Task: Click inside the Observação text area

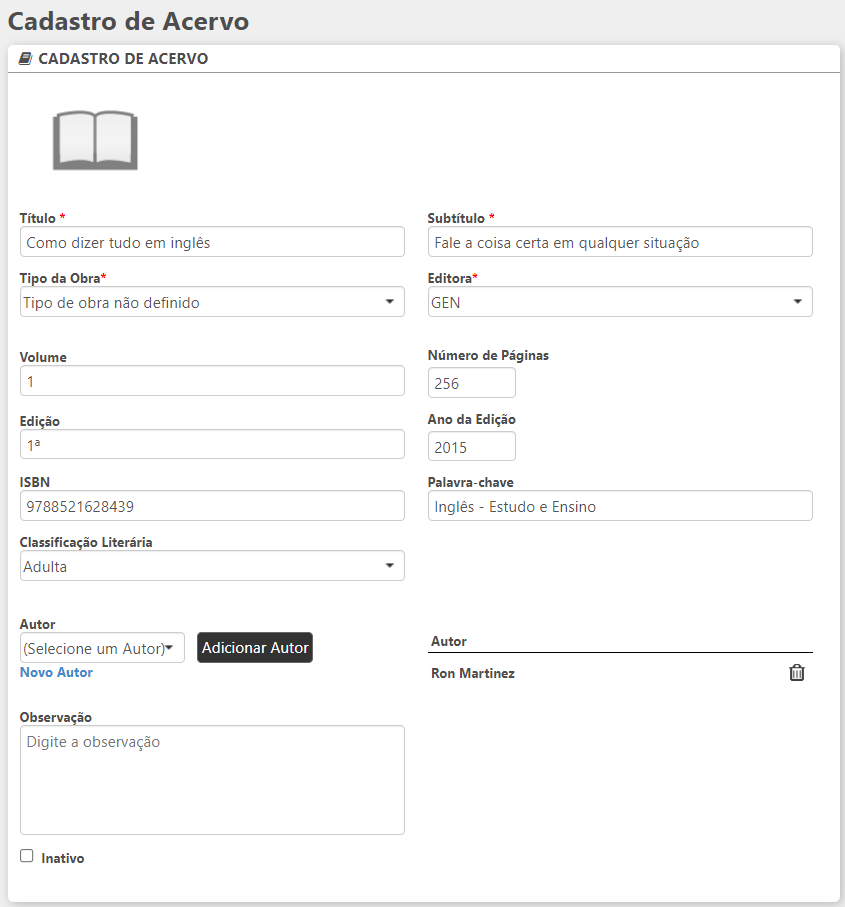Action: [x=212, y=780]
